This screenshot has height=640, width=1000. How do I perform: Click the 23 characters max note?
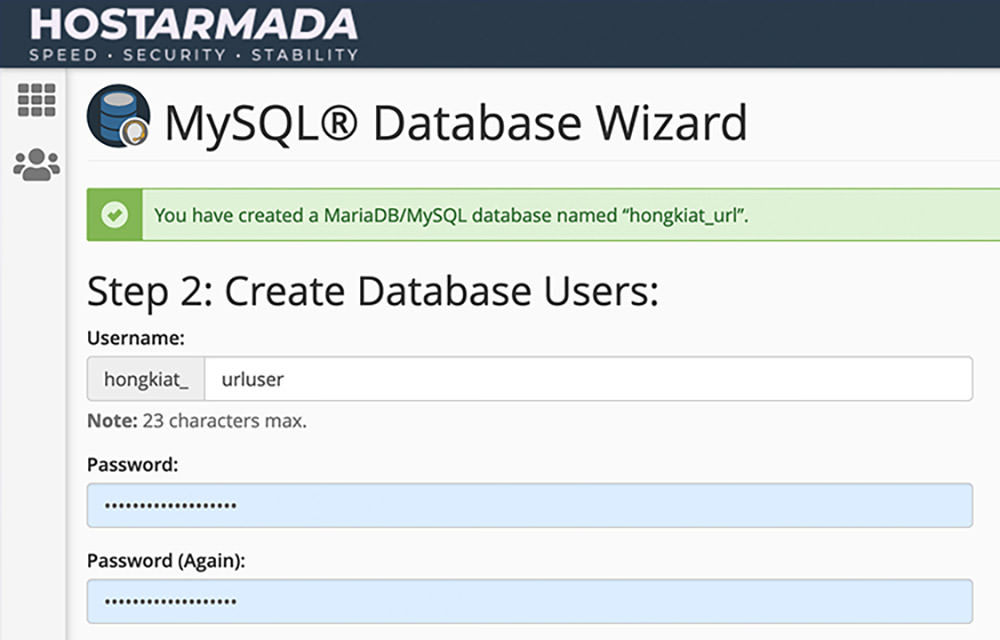tap(197, 421)
